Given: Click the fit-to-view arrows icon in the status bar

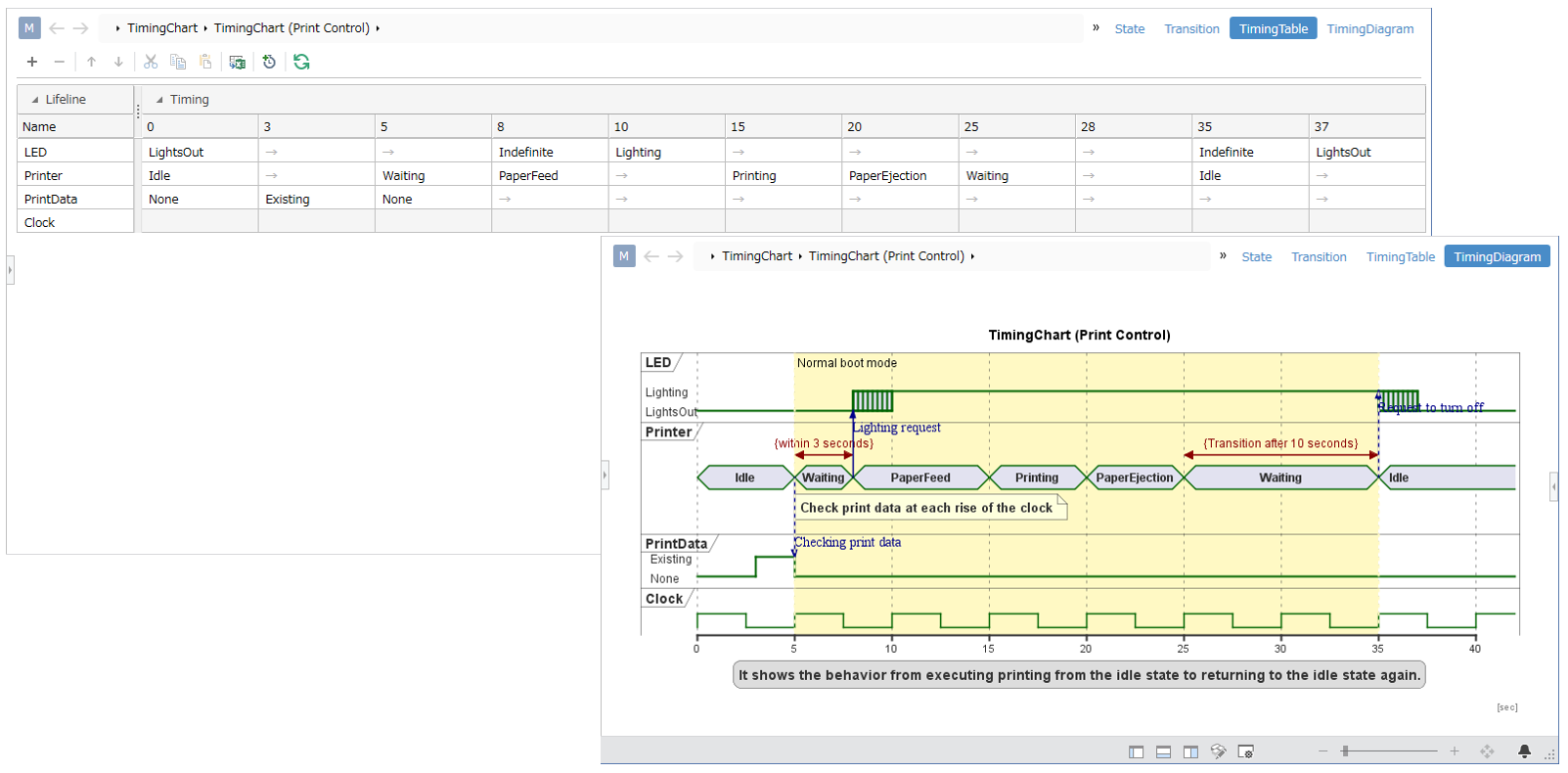Looking at the screenshot, I should (1487, 751).
